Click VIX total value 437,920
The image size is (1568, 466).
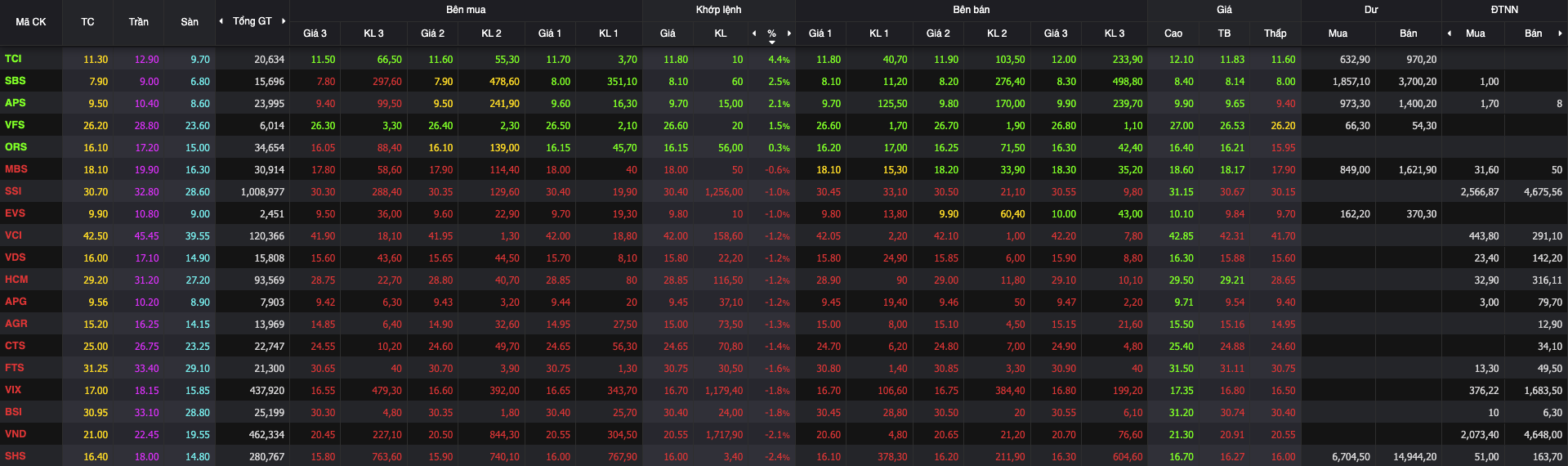(x=266, y=391)
